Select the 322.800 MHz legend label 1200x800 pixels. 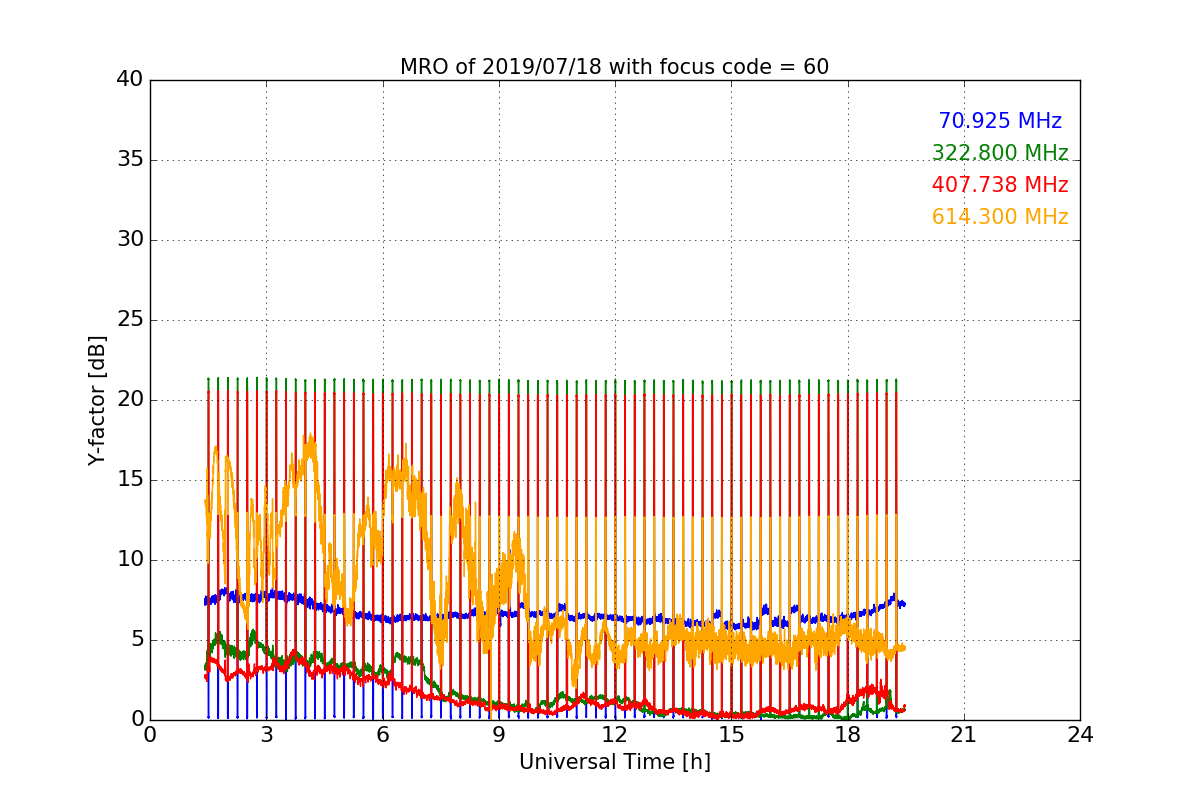(1000, 153)
